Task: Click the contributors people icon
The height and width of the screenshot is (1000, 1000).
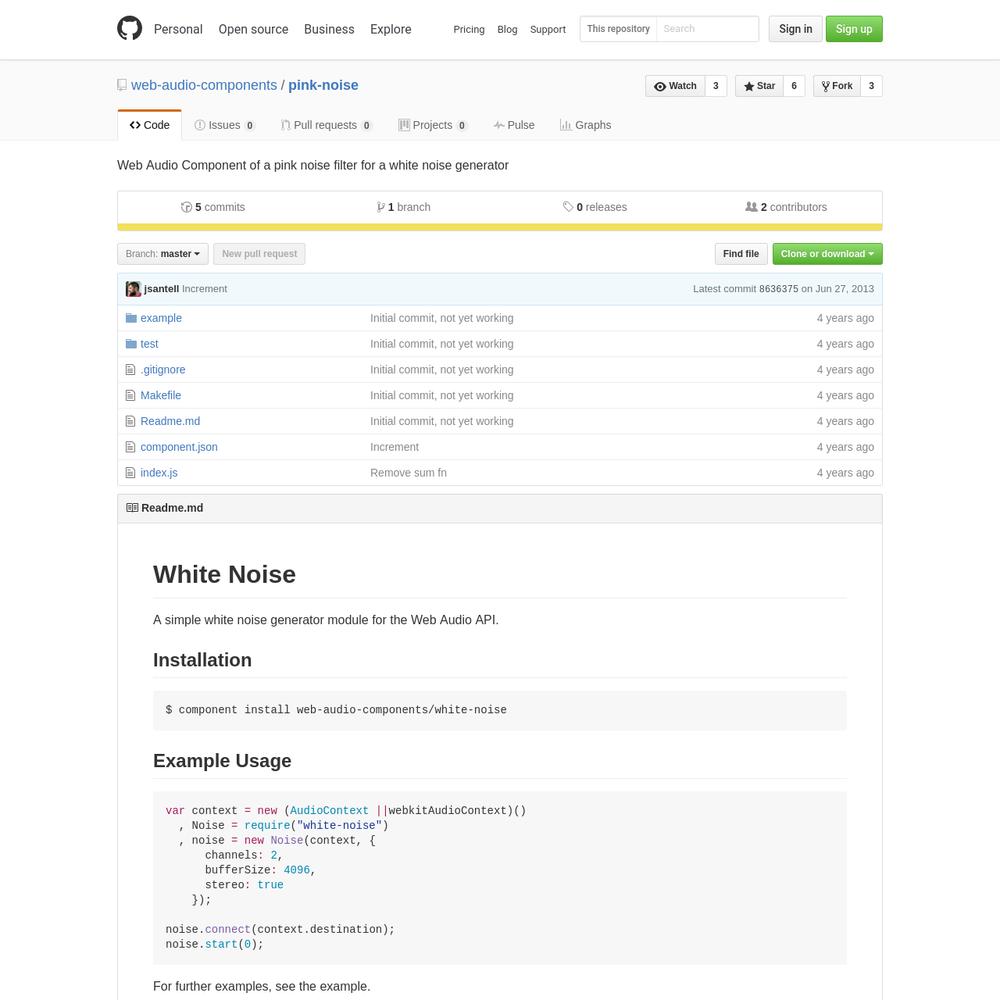Action: [751, 207]
